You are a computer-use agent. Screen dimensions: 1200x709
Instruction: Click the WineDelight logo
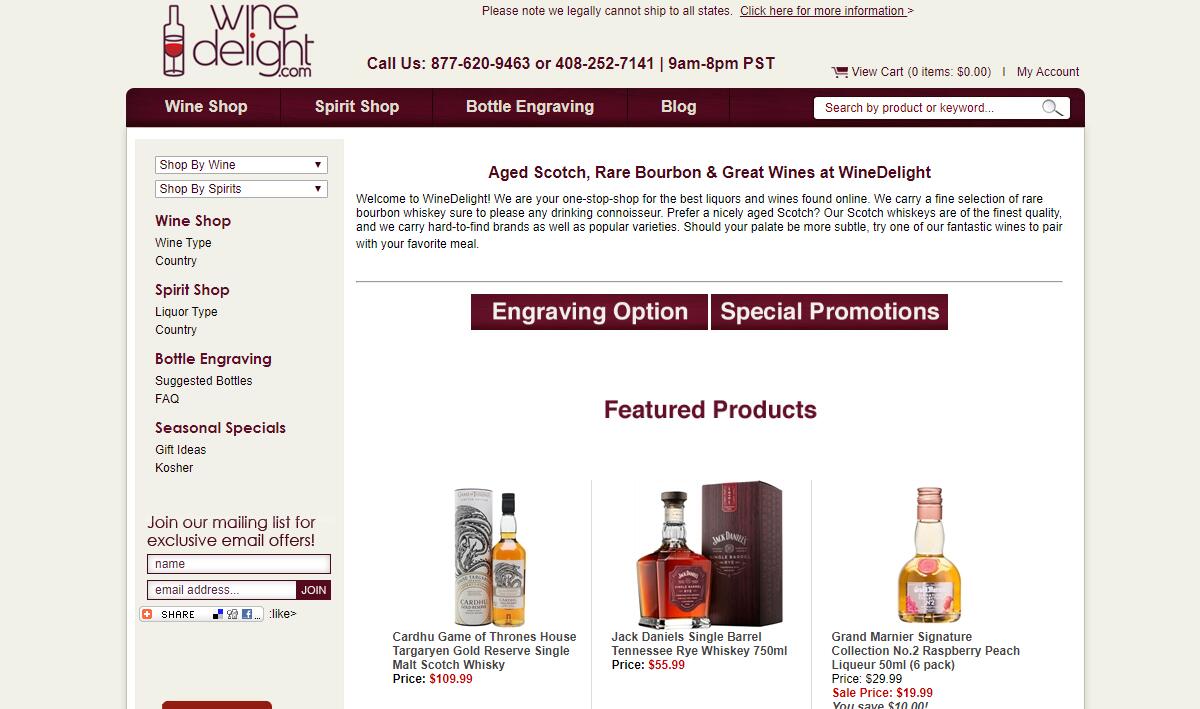coord(238,40)
